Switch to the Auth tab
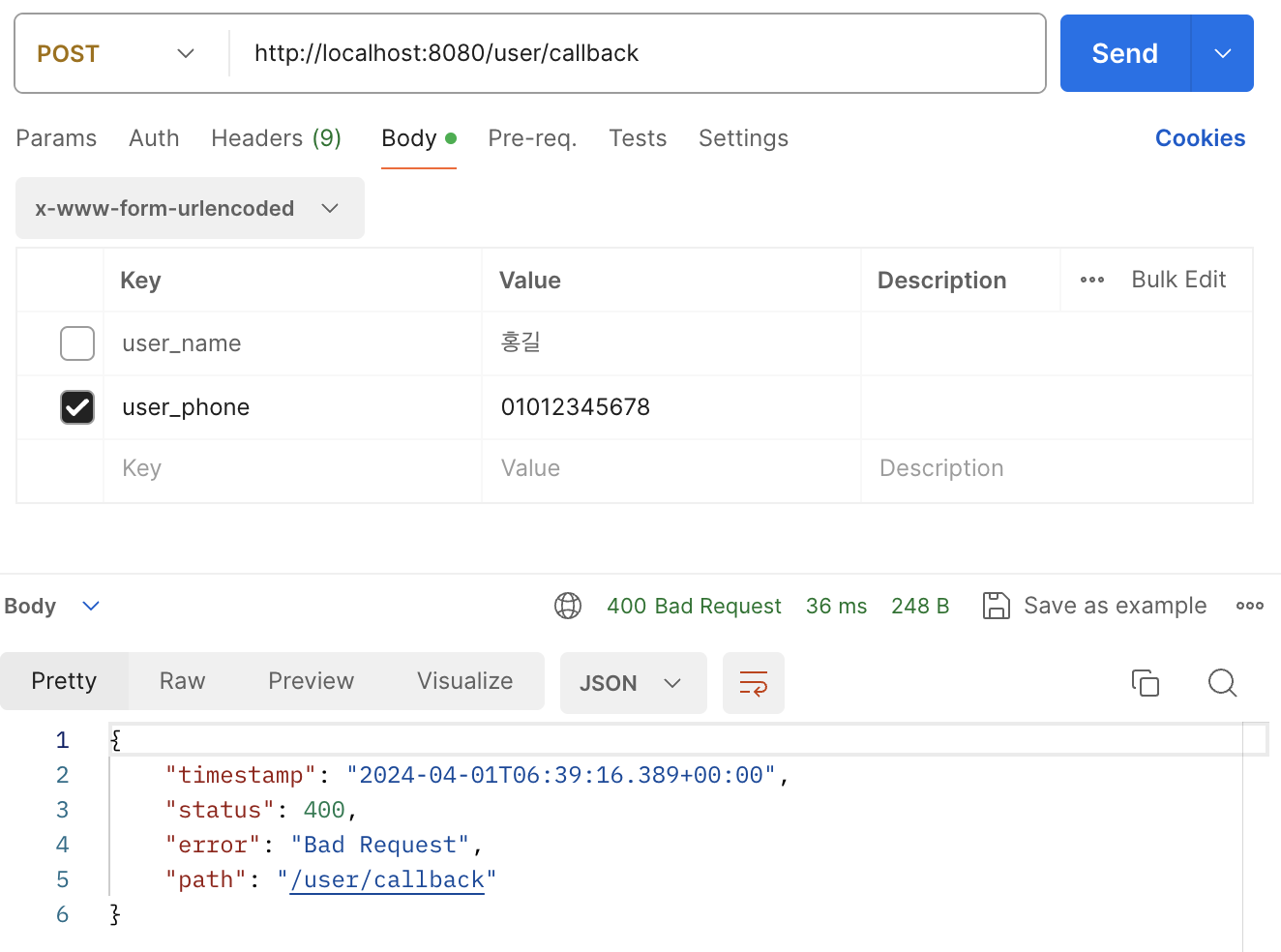The height and width of the screenshot is (952, 1281). pyautogui.click(x=154, y=138)
